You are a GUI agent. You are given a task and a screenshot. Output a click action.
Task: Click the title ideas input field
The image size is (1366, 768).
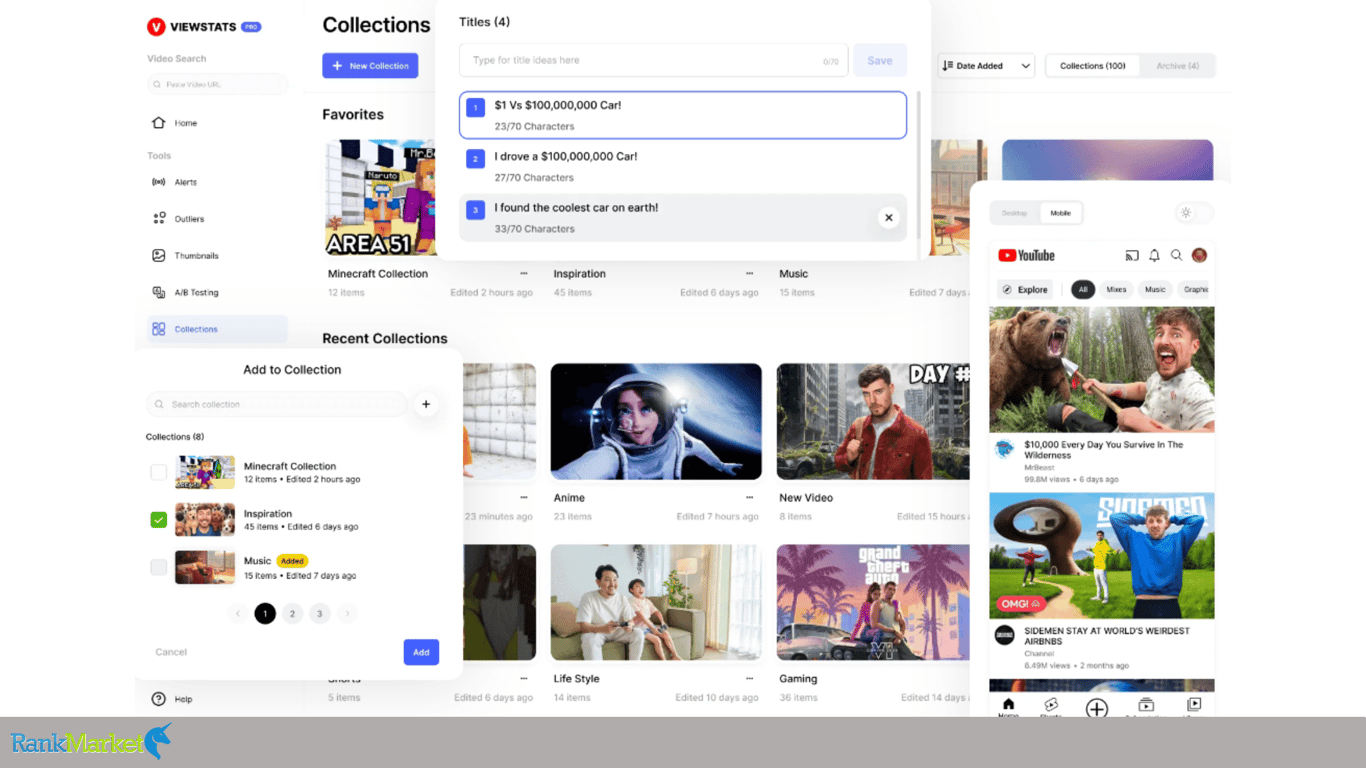[x=653, y=60]
